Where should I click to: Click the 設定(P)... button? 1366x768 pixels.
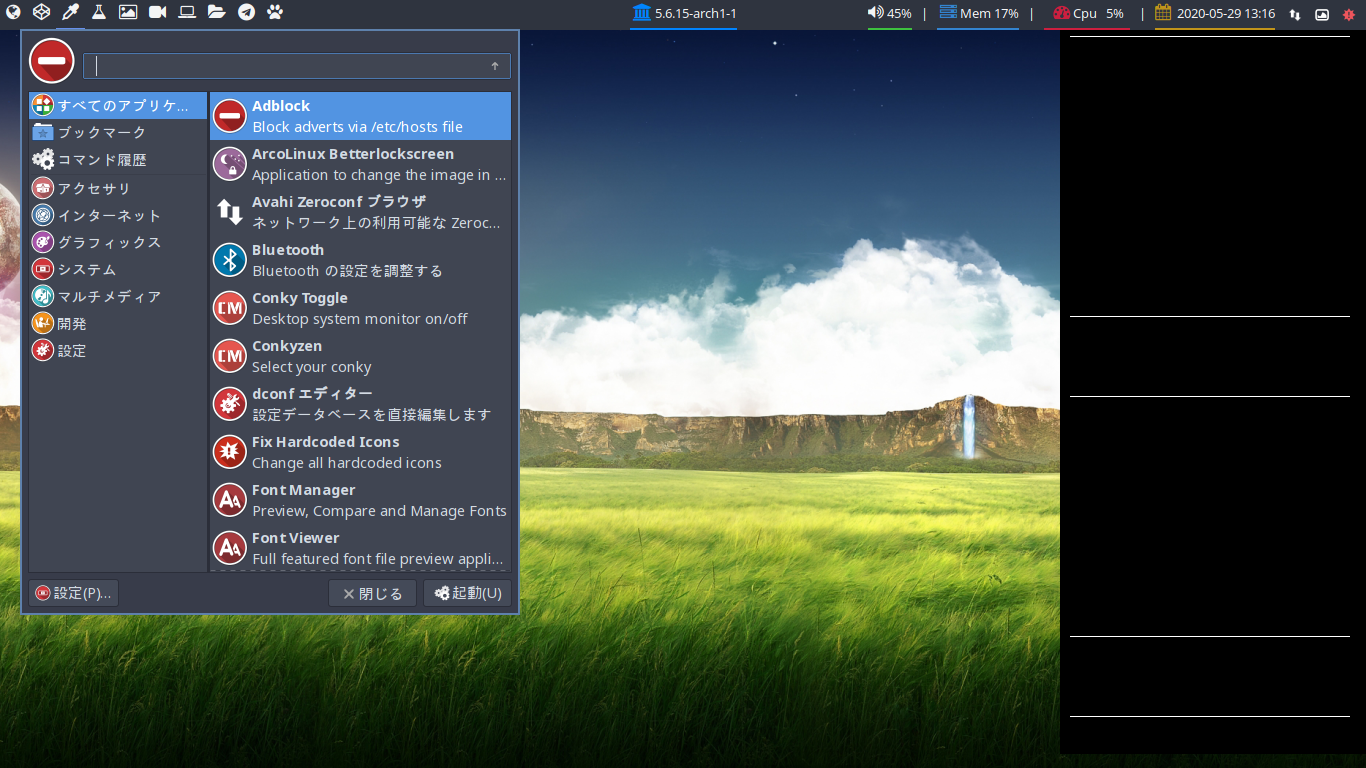coord(73,593)
